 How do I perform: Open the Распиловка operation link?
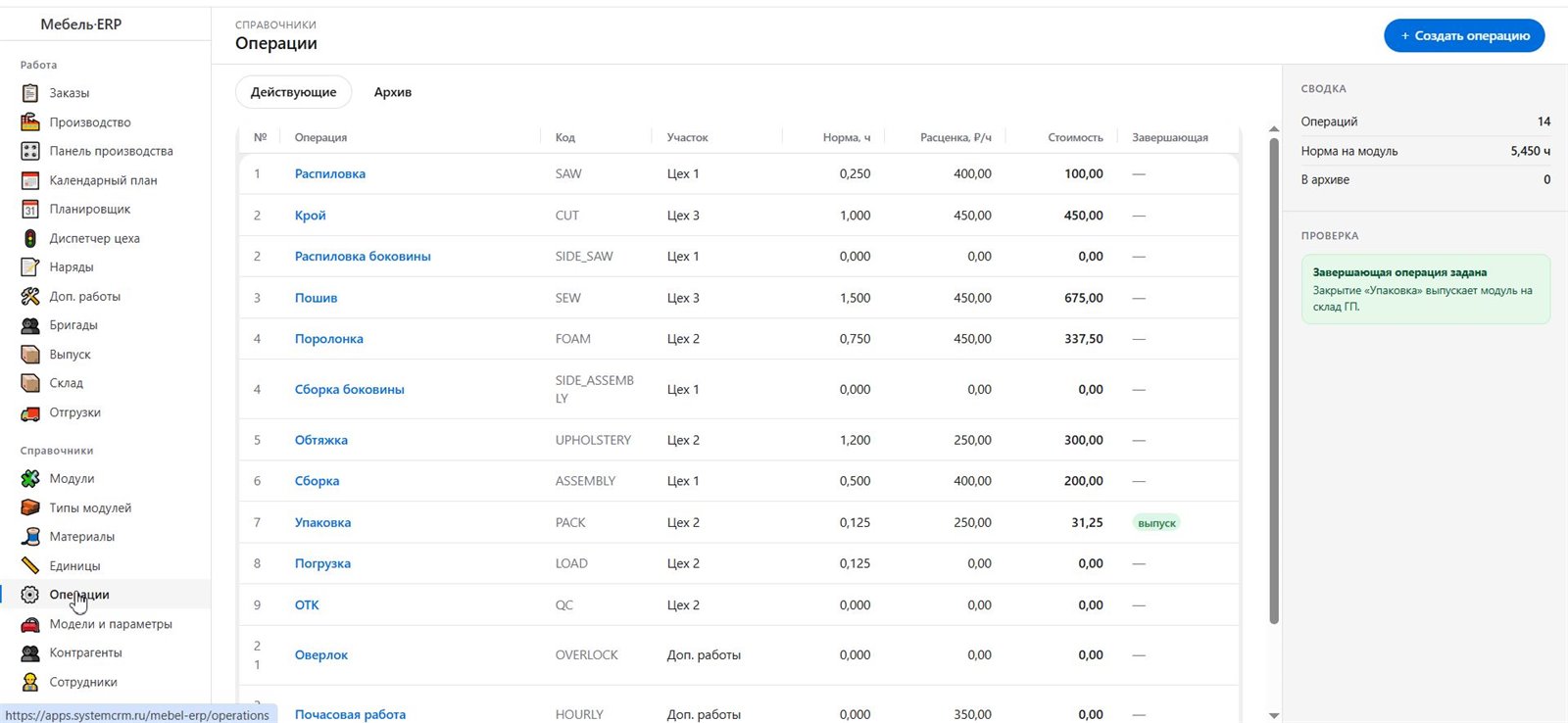pos(330,173)
